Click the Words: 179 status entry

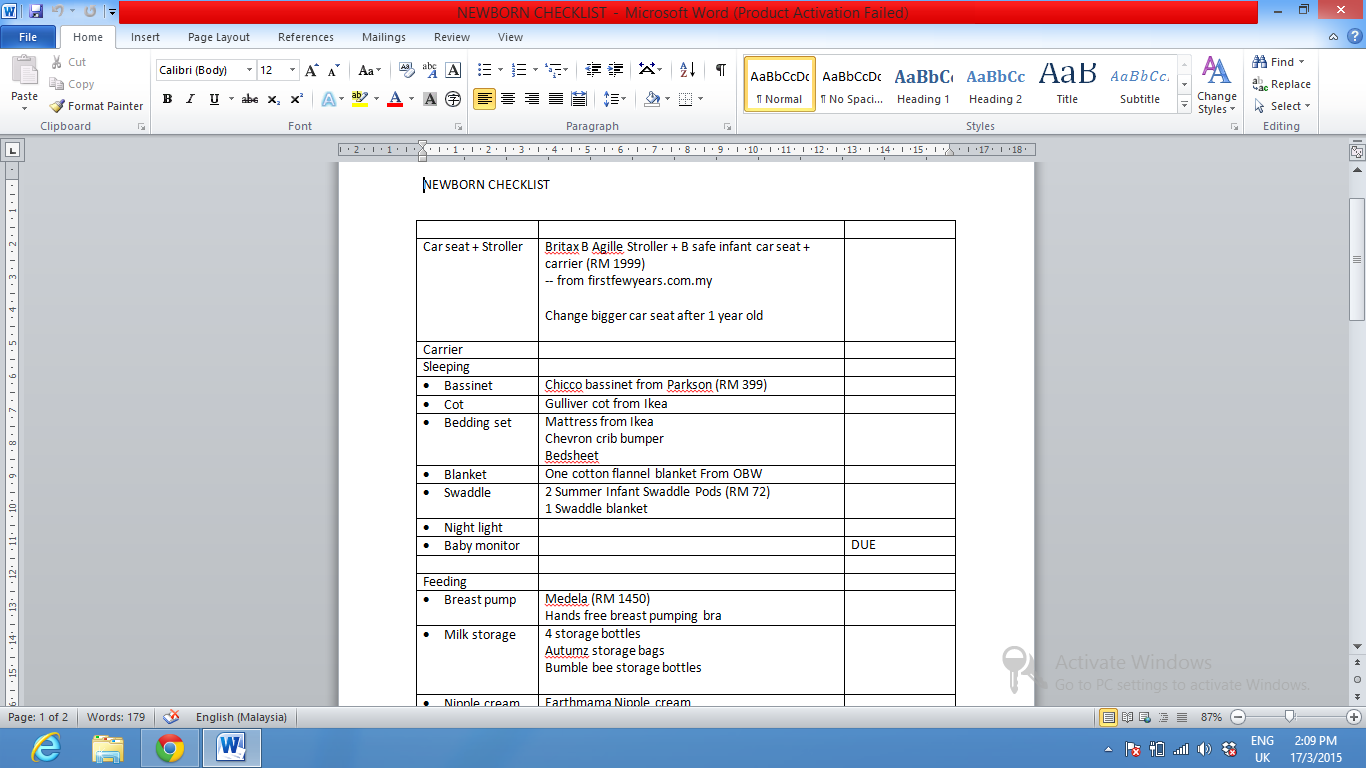[x=116, y=717]
